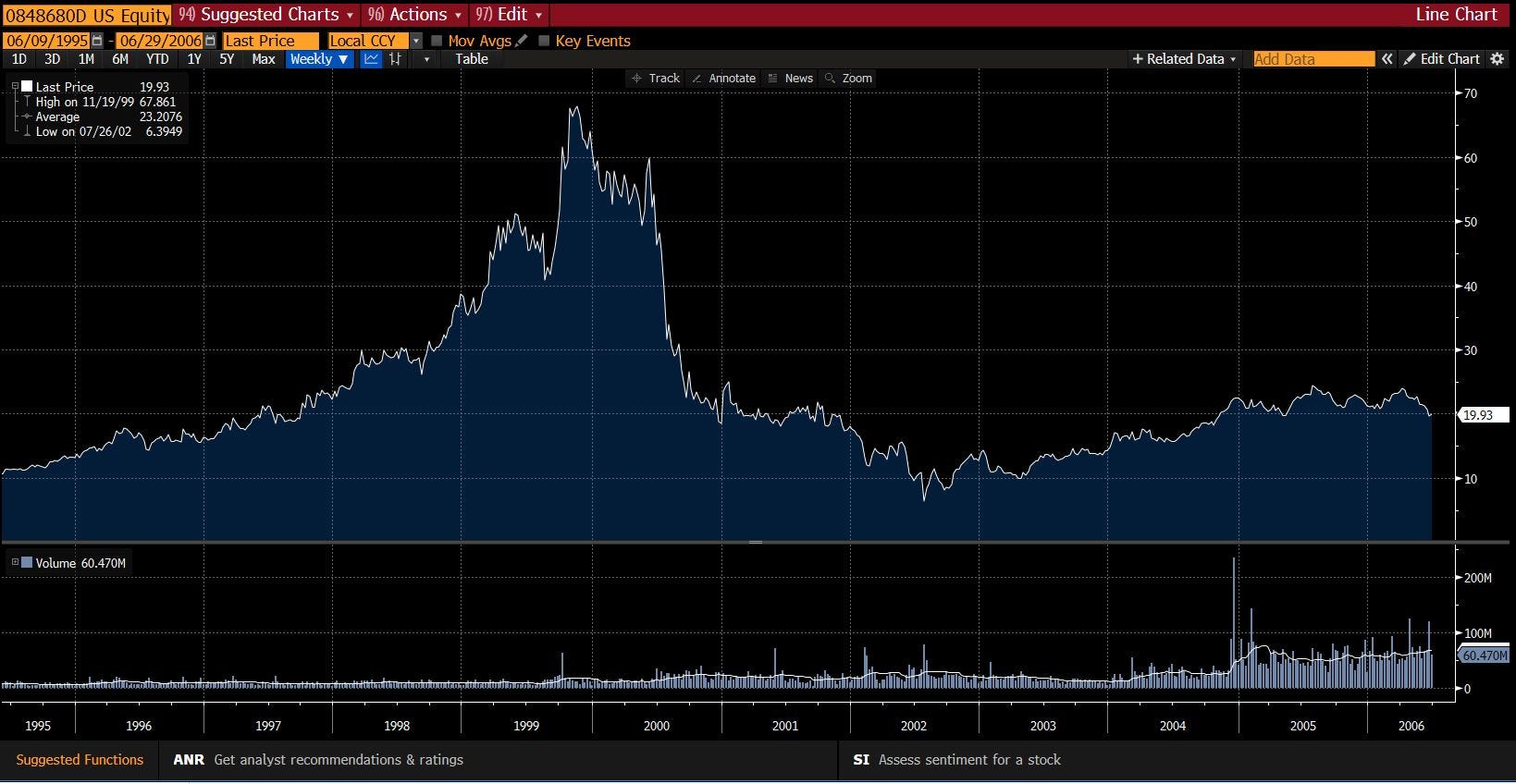Image resolution: width=1516 pixels, height=784 pixels.
Task: Click the Track crosshair tool
Action: pyautogui.click(x=656, y=79)
